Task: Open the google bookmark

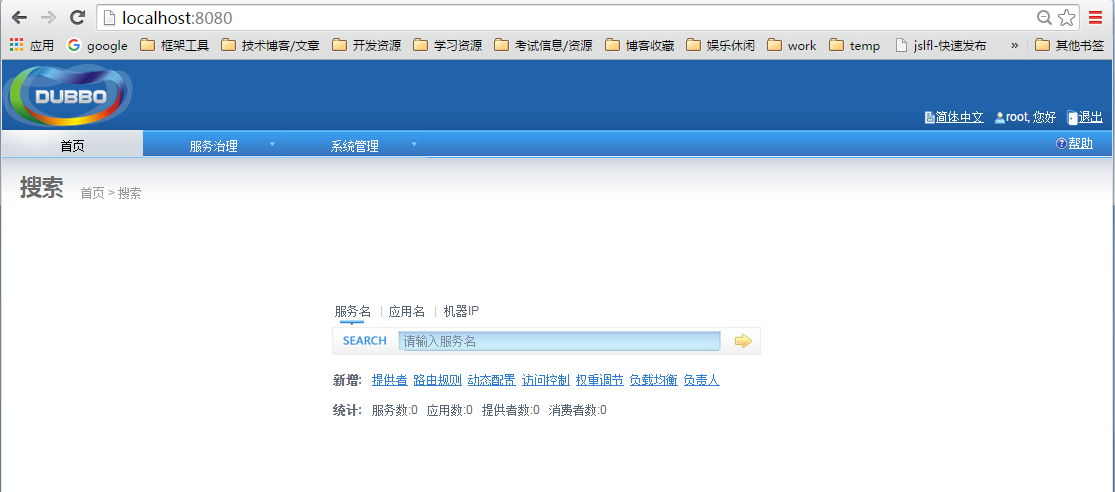Action: tap(97, 46)
